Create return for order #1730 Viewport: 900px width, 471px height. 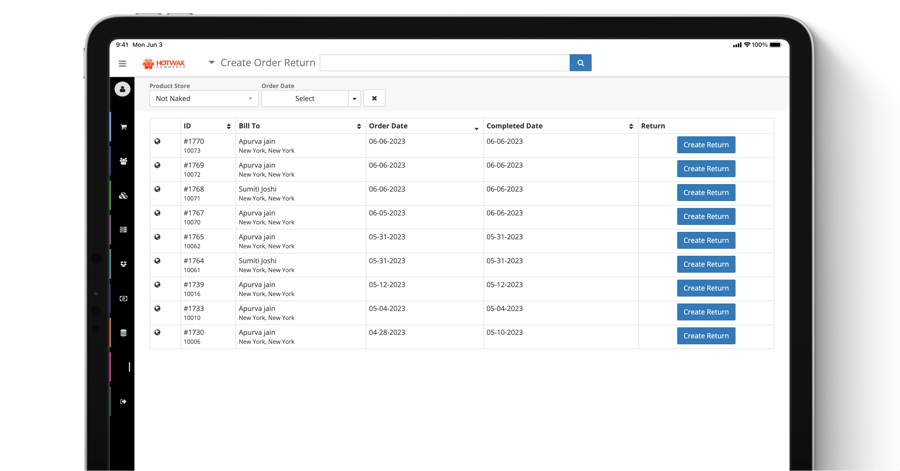click(705, 336)
